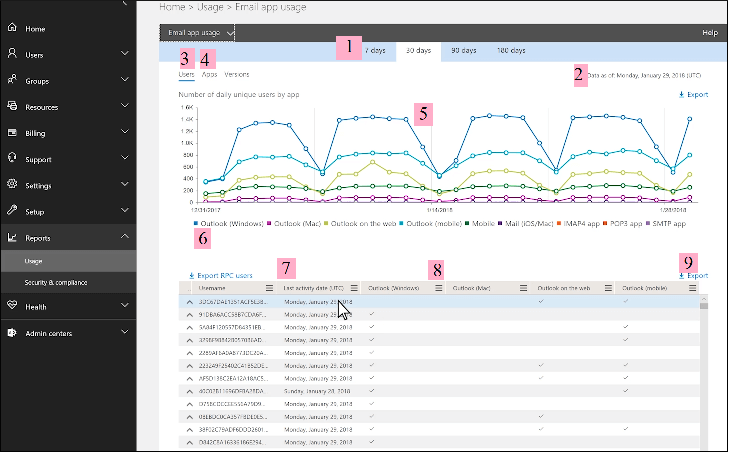Click the Help button in header bar
730x454 pixels.
click(710, 33)
